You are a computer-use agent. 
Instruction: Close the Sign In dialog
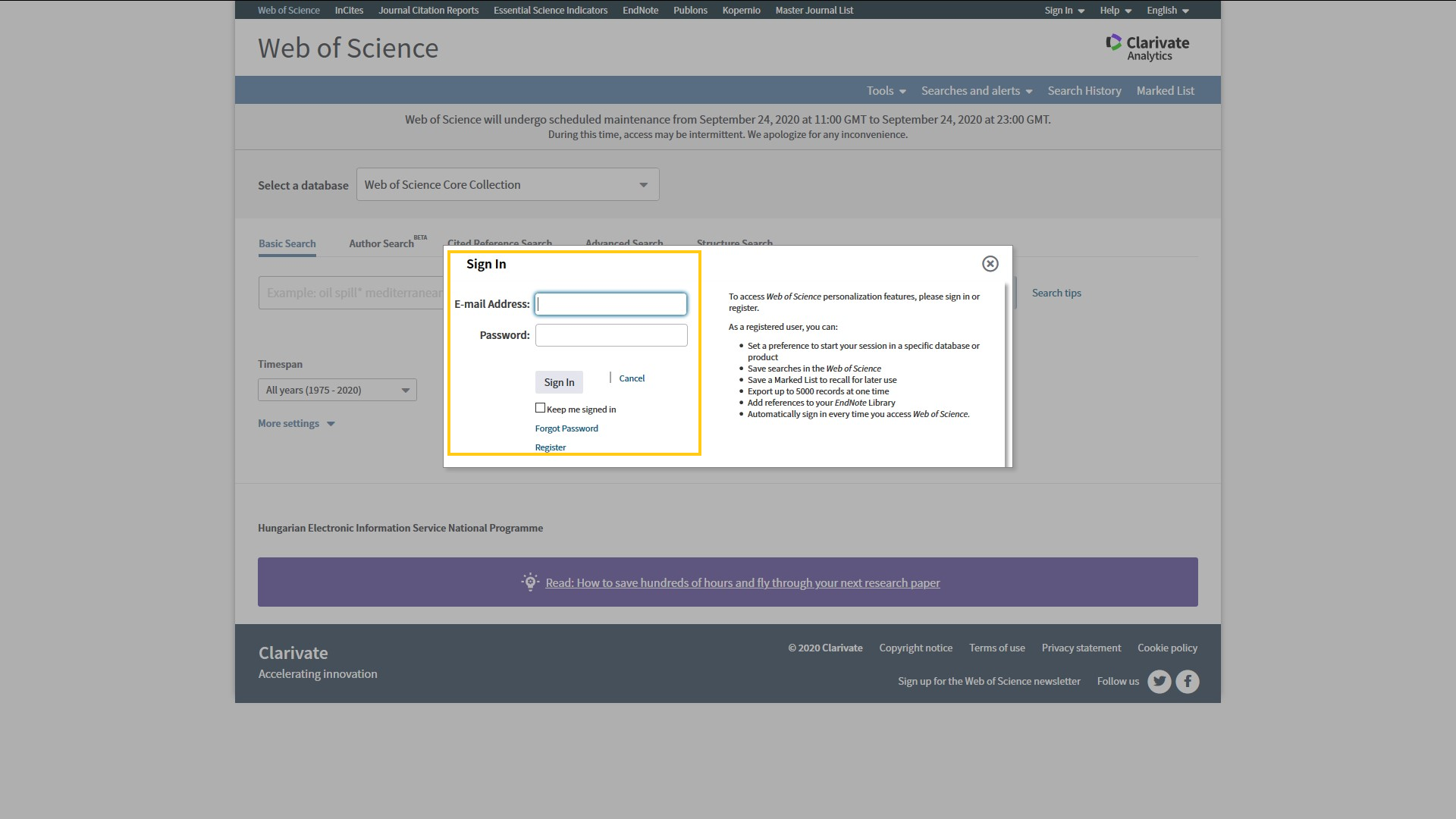pyautogui.click(x=990, y=263)
